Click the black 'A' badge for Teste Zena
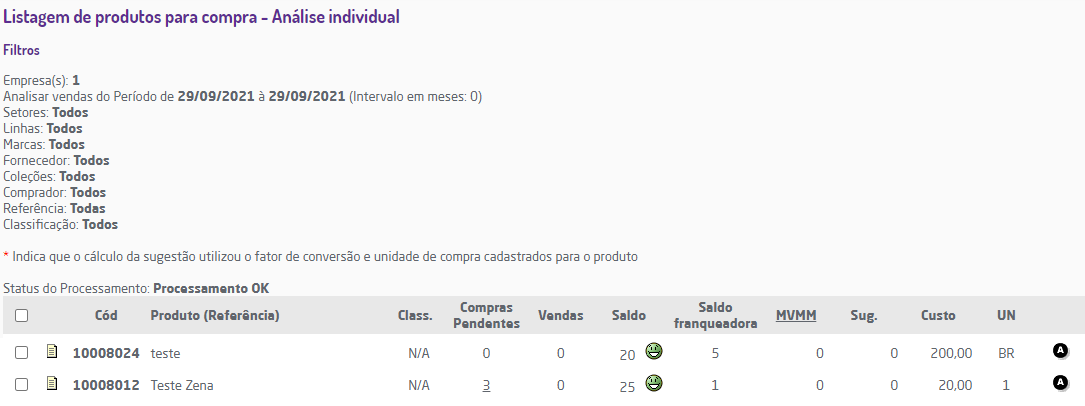This screenshot has height=406, width=1085. 1060,383
